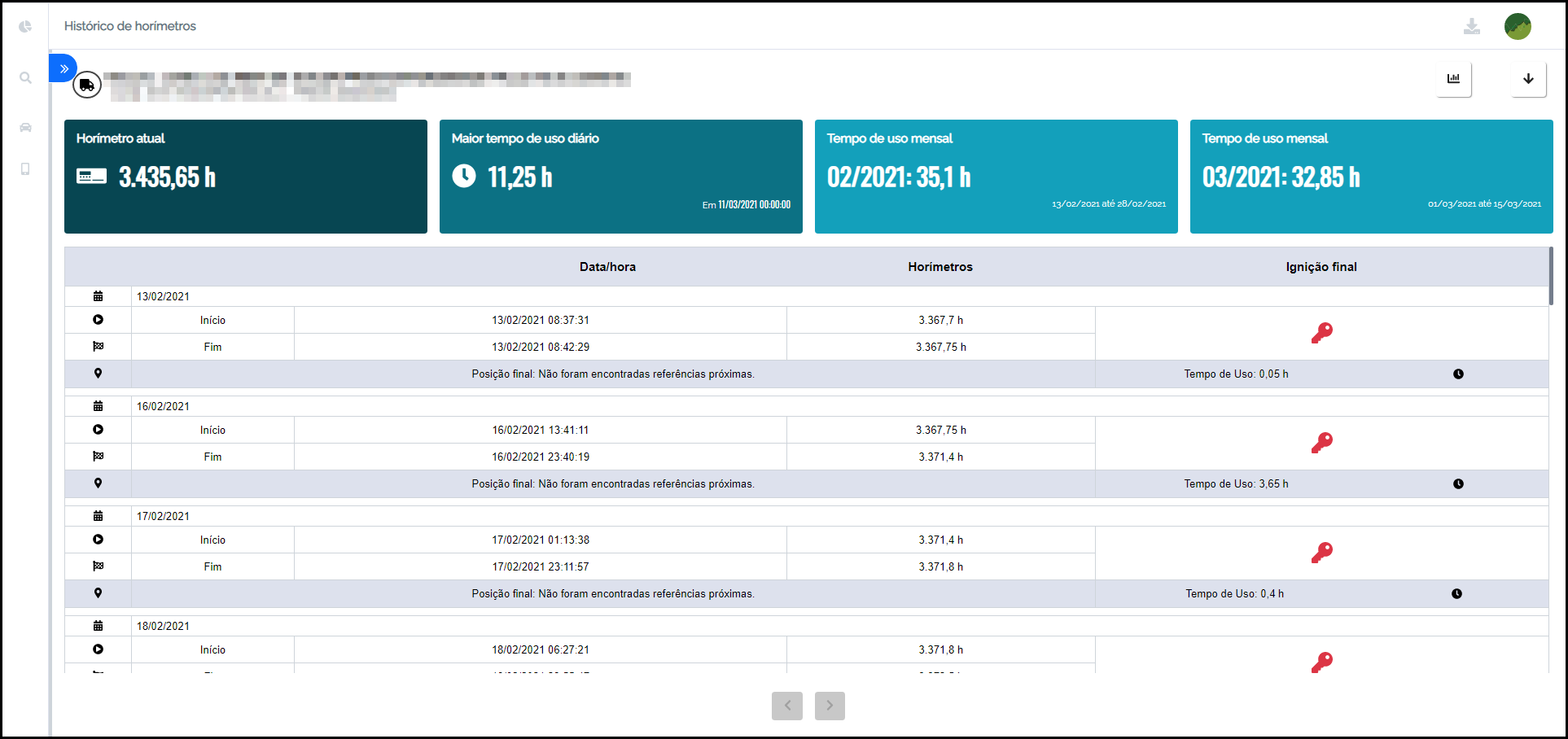The image size is (1568, 739).
Task: Select start time 18/02/2021 06:27:21
Action: (x=541, y=649)
